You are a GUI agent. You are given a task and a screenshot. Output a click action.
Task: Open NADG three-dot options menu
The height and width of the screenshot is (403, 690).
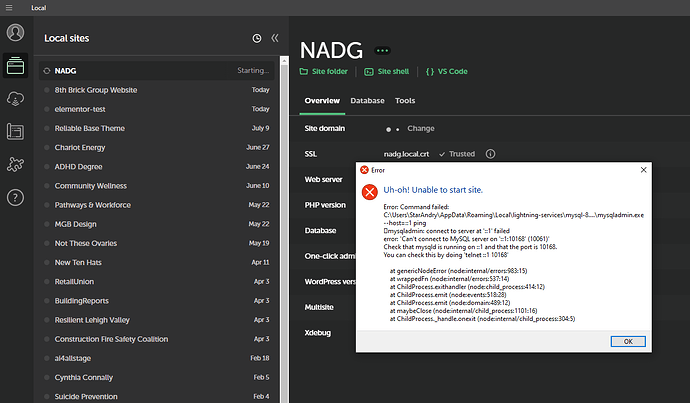tap(382, 51)
